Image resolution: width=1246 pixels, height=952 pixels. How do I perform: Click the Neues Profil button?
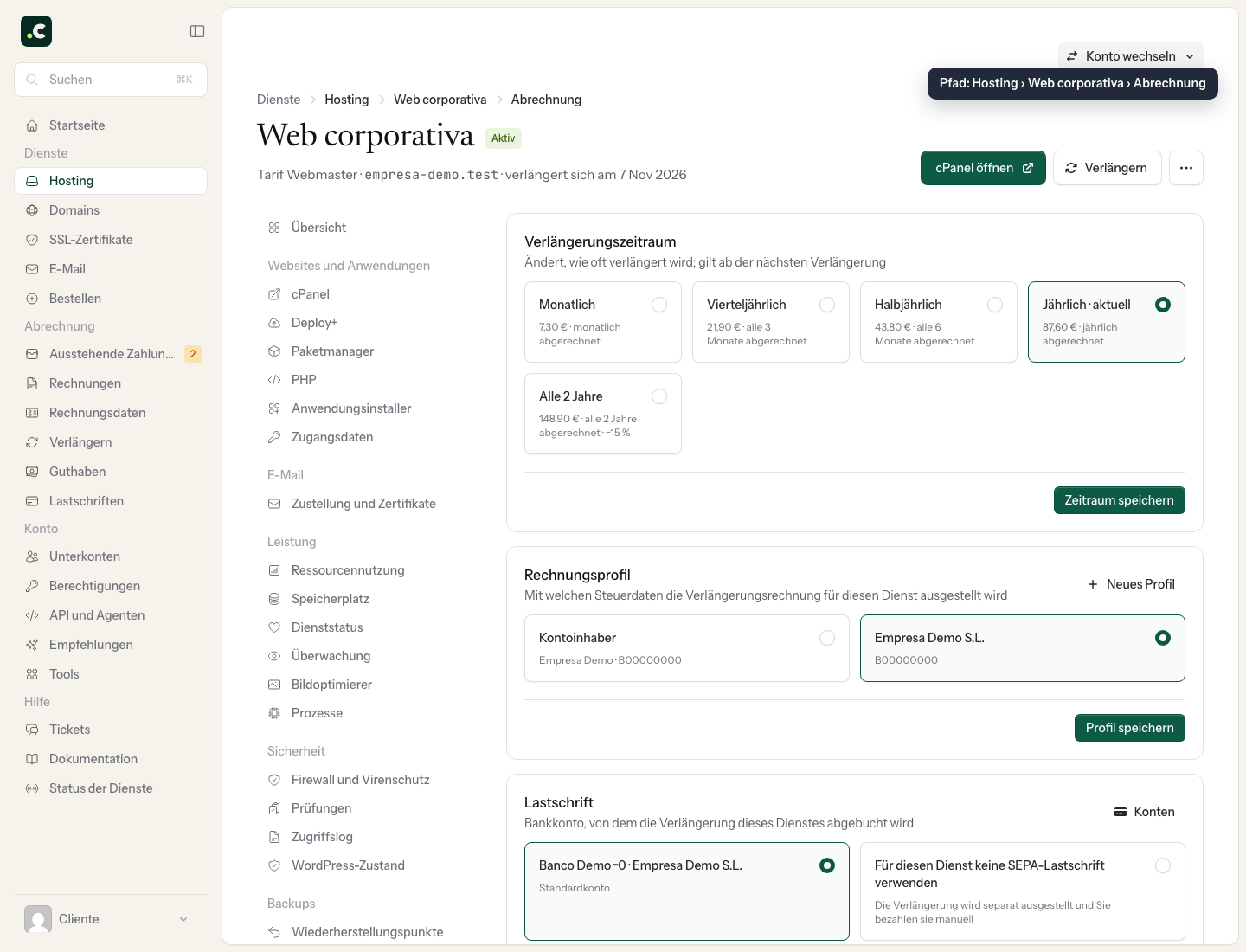[1131, 584]
